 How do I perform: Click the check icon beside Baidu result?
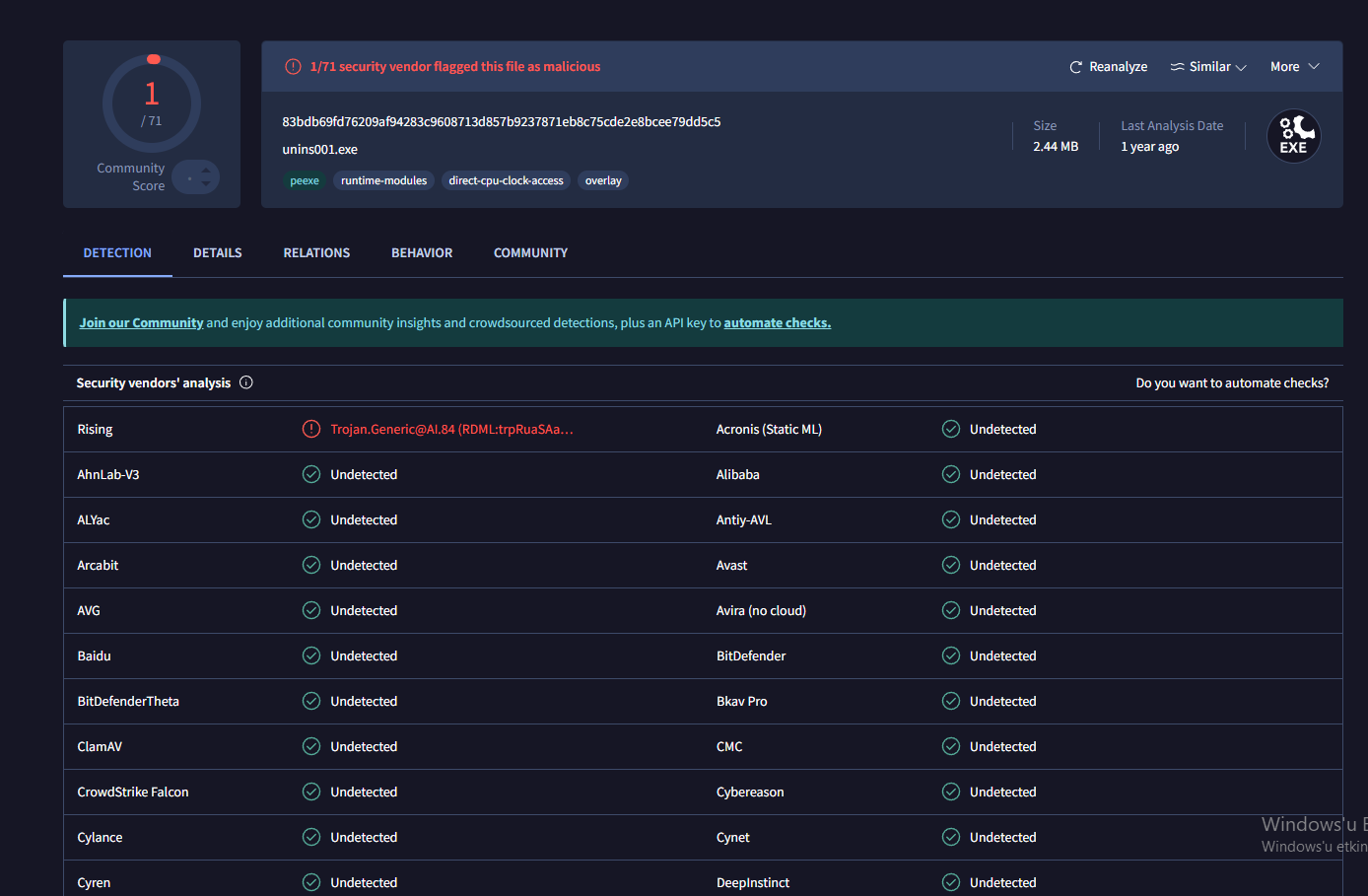(x=311, y=655)
